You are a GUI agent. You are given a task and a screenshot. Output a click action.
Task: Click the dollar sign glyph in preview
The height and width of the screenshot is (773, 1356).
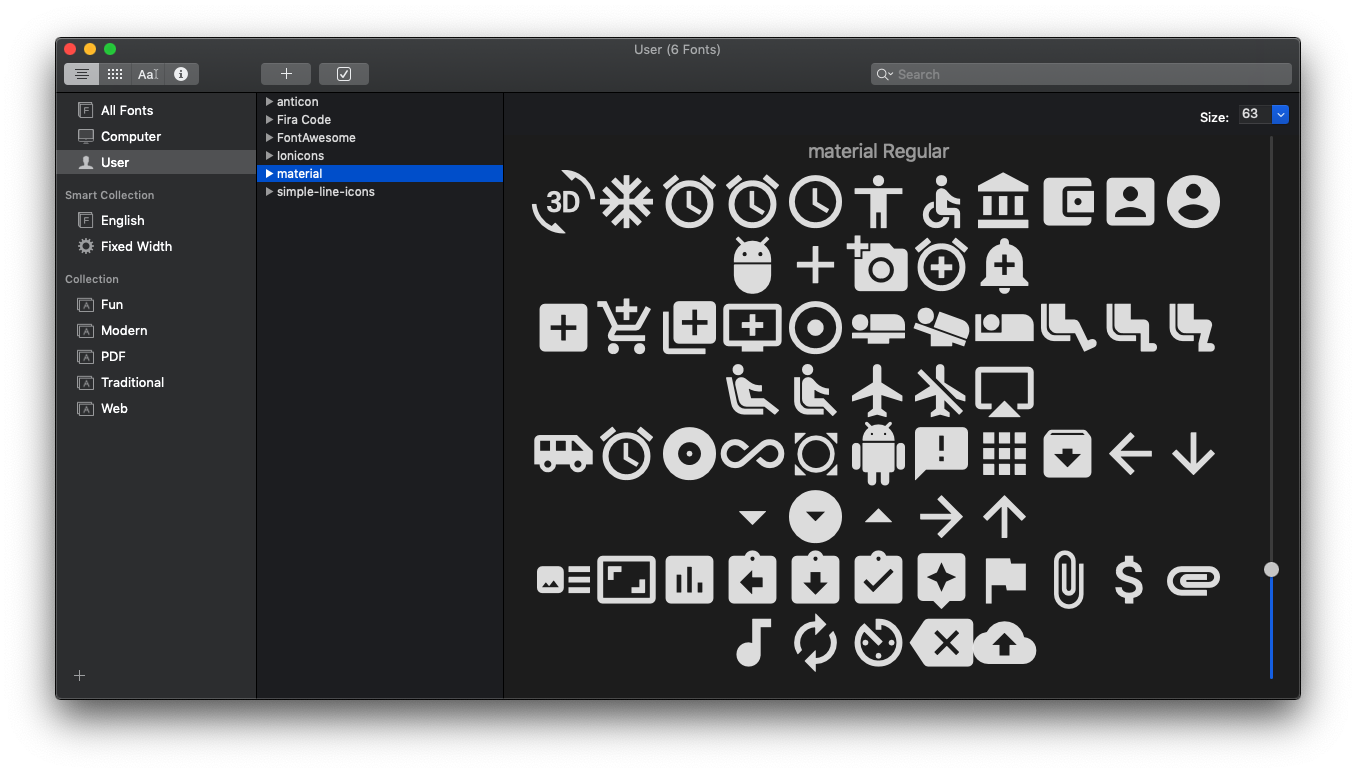coord(1129,580)
